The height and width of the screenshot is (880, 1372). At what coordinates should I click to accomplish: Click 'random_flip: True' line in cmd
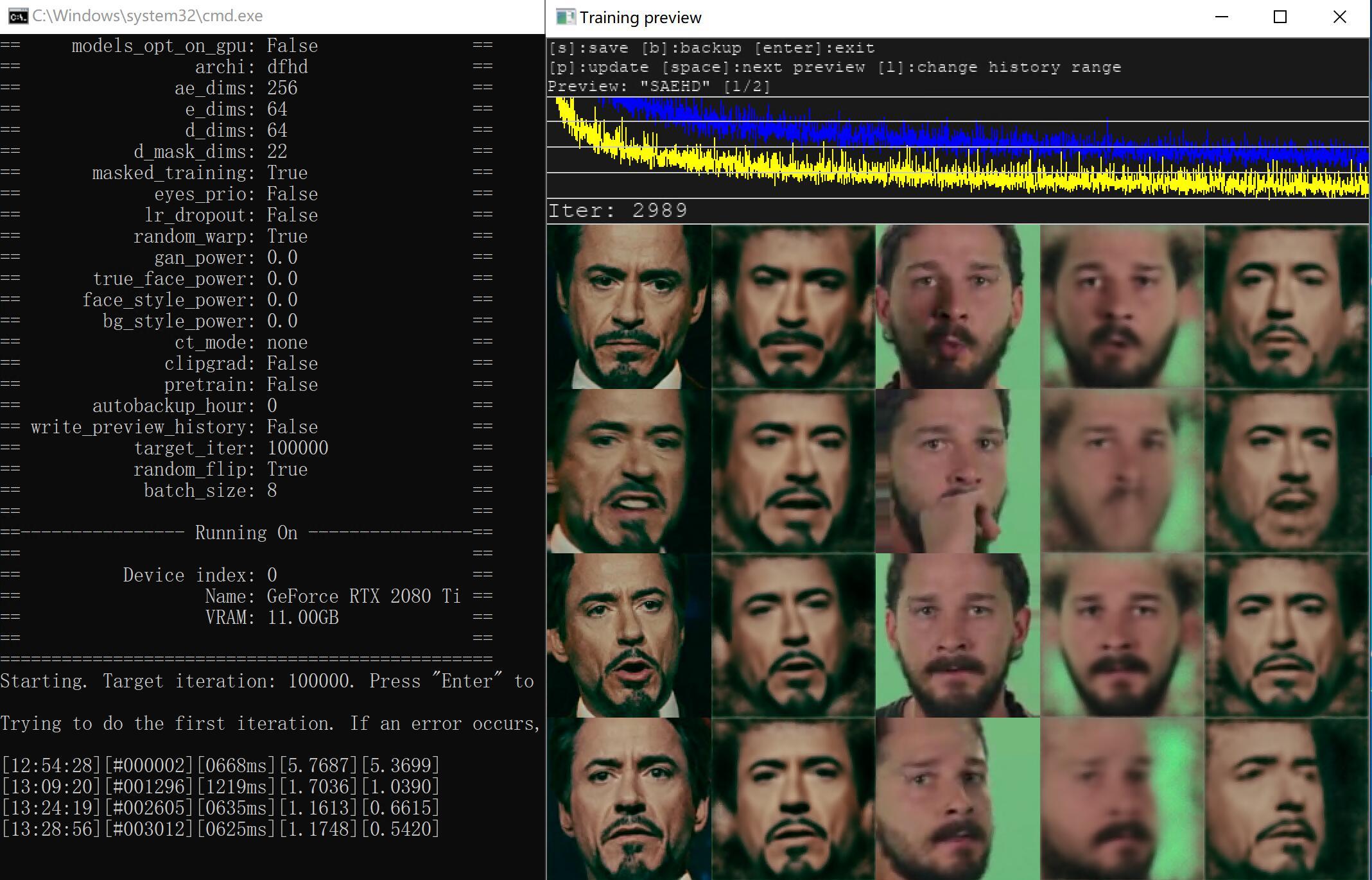[220, 469]
